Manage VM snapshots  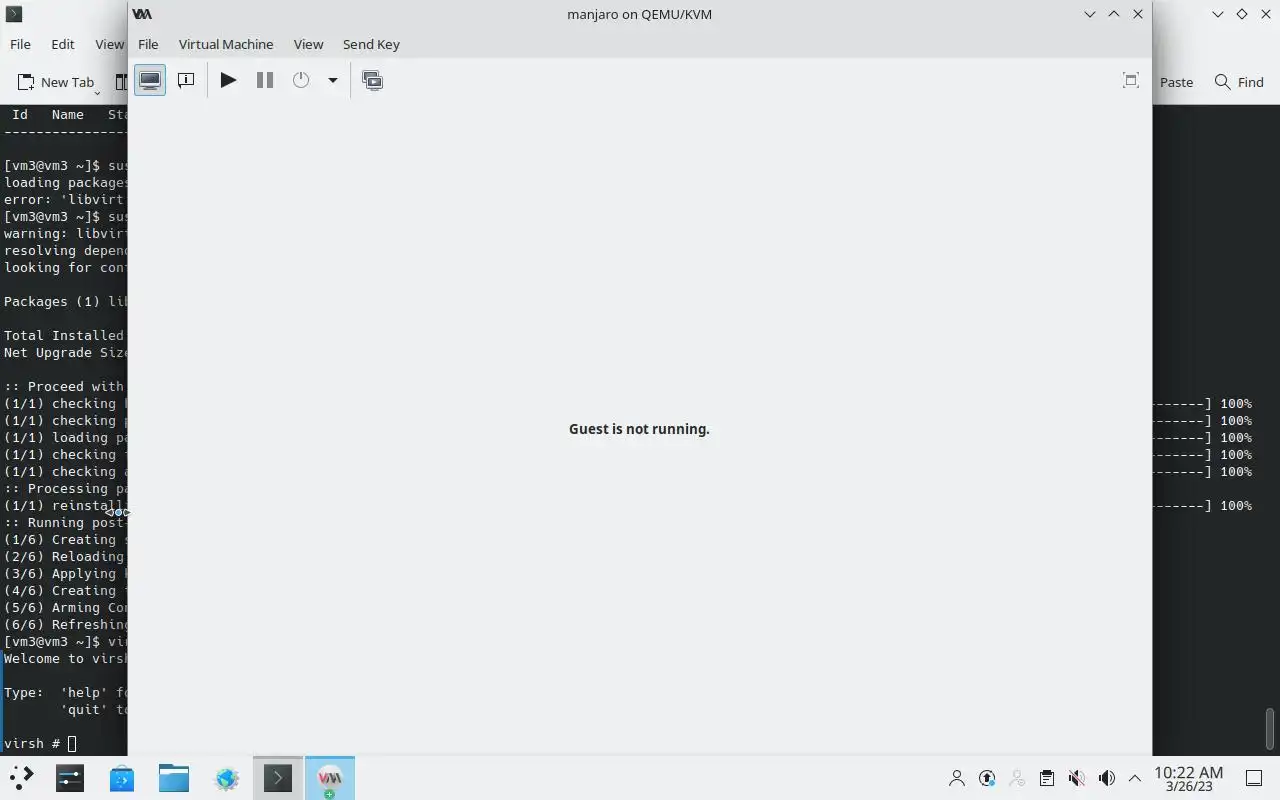click(373, 80)
